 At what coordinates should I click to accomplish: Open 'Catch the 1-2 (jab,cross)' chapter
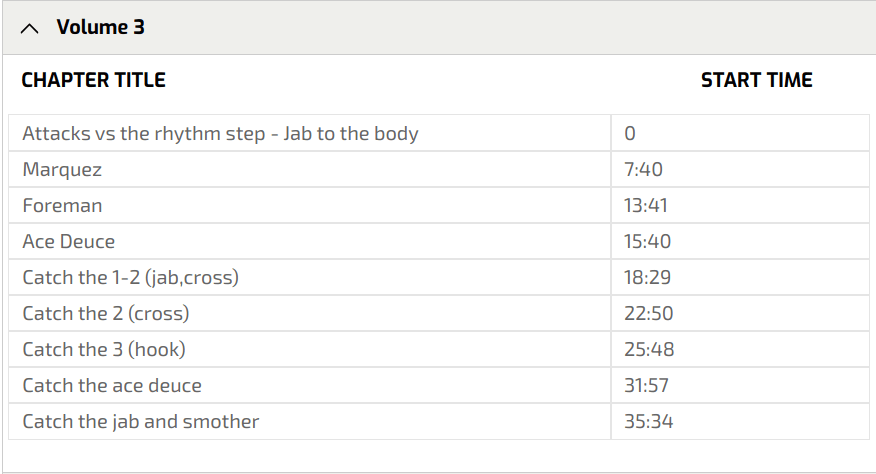coord(130,277)
